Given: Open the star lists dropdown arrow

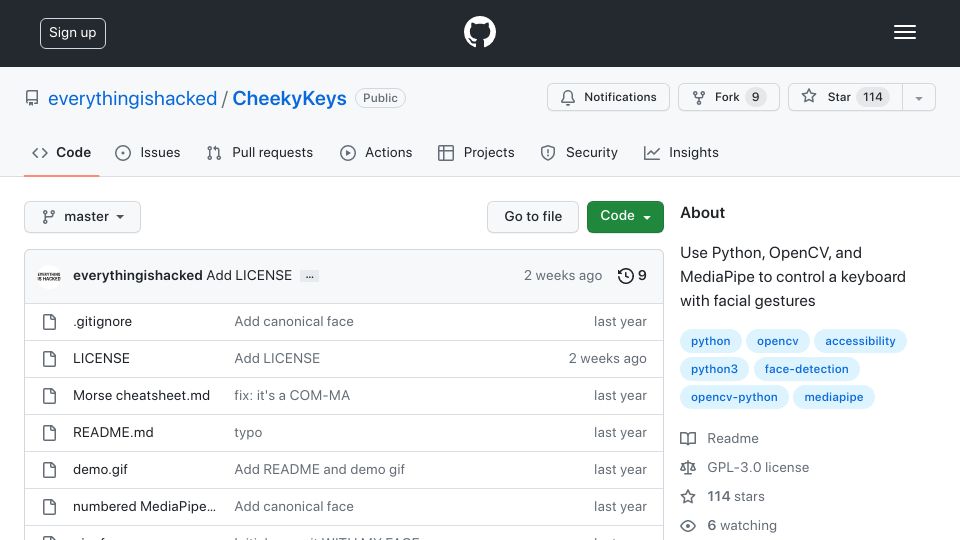Looking at the screenshot, I should (918, 98).
